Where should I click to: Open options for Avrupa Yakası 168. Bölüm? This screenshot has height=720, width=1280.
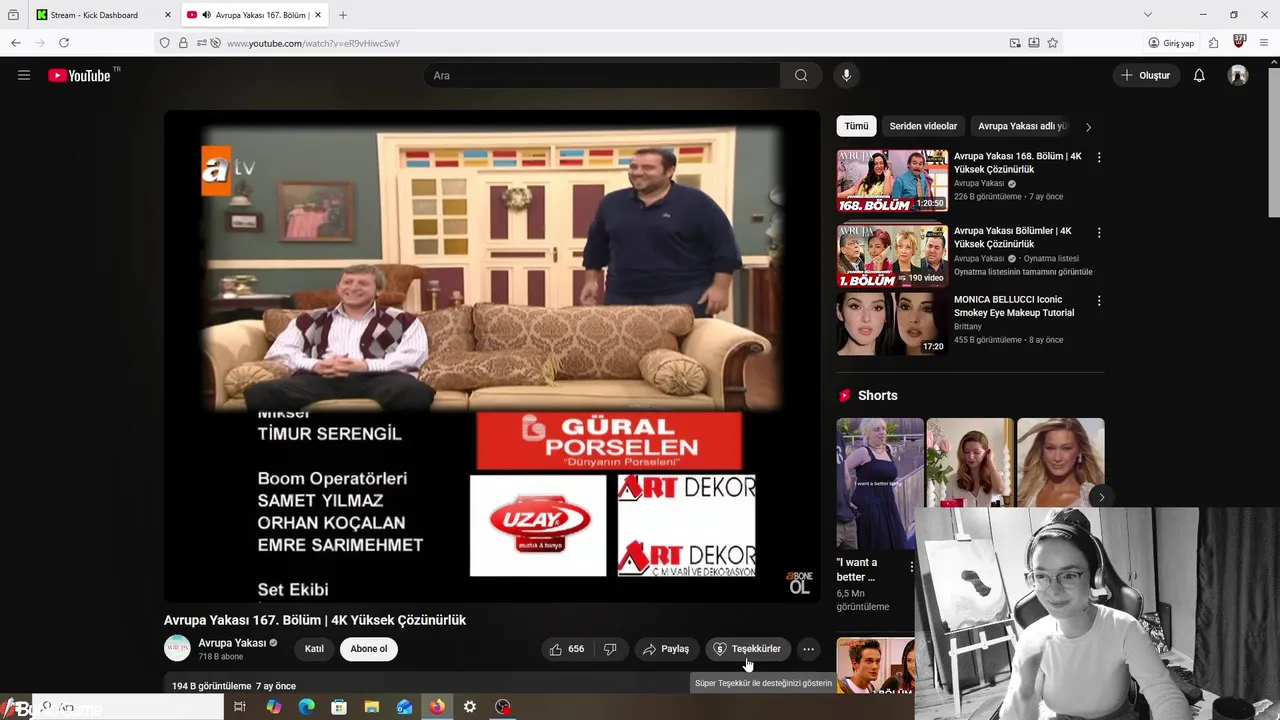tap(1099, 158)
